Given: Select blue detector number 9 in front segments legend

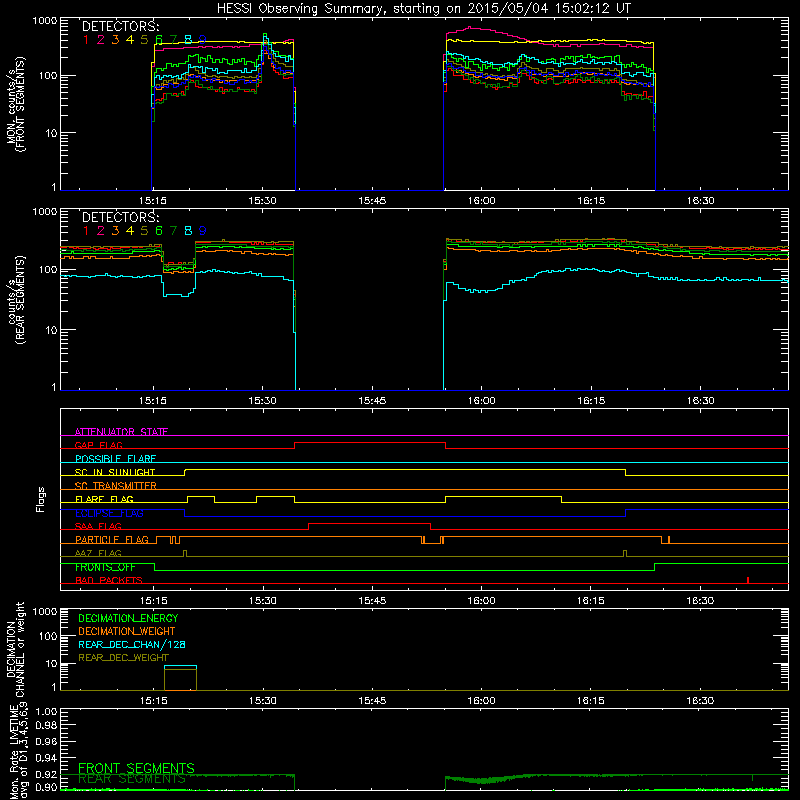Looking at the screenshot, I should point(203,40).
